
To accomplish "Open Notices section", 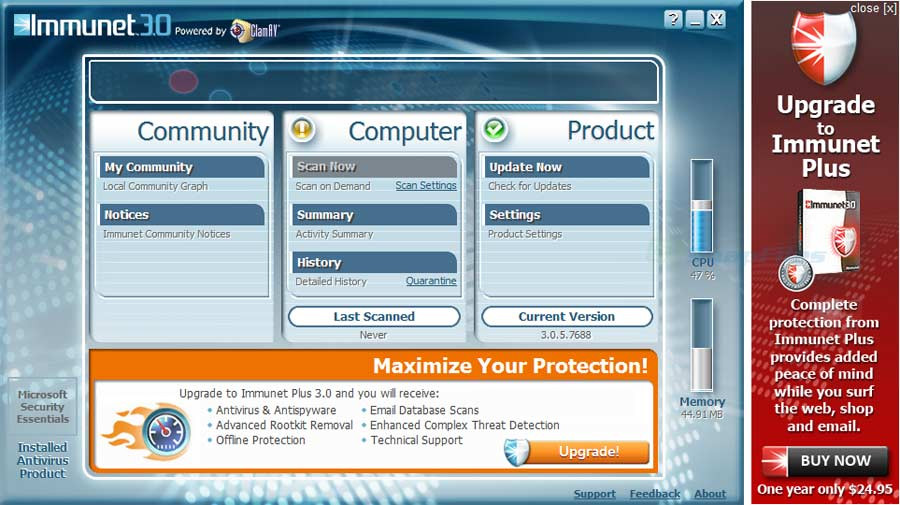I will click(x=182, y=215).
